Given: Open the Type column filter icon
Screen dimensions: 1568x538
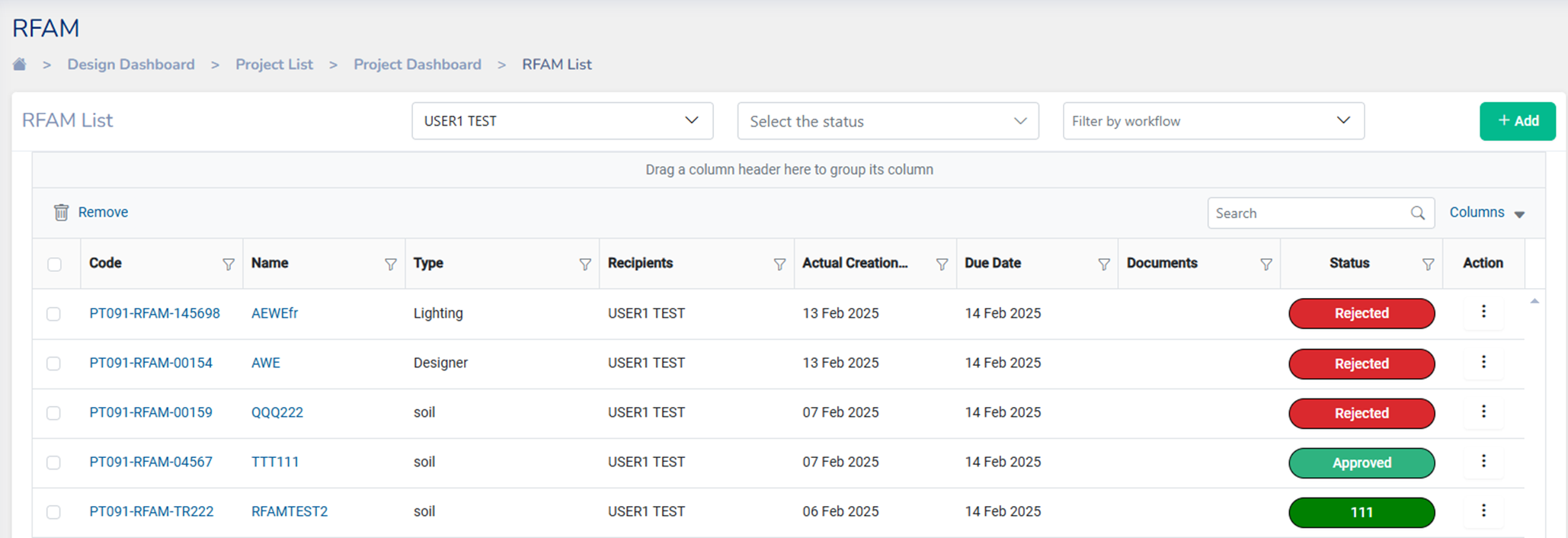Looking at the screenshot, I should coord(584,264).
